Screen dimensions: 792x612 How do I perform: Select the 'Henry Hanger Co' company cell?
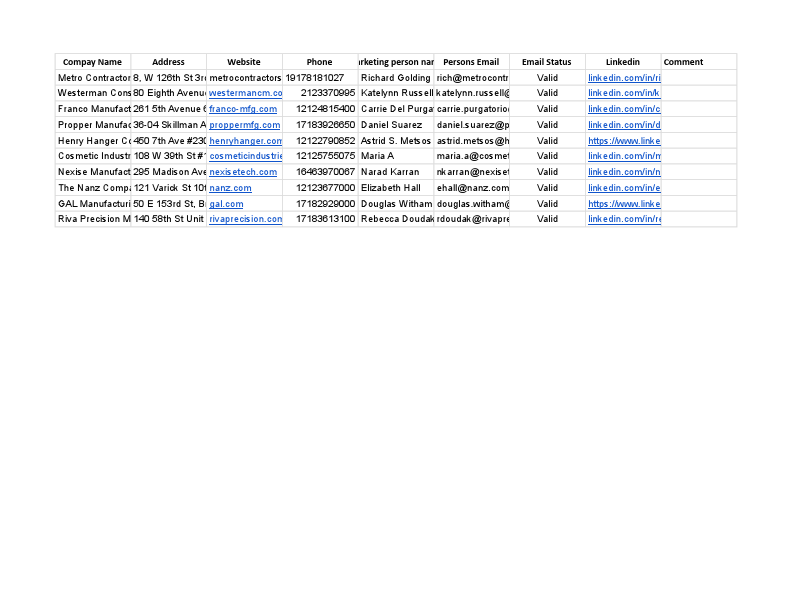(x=93, y=141)
